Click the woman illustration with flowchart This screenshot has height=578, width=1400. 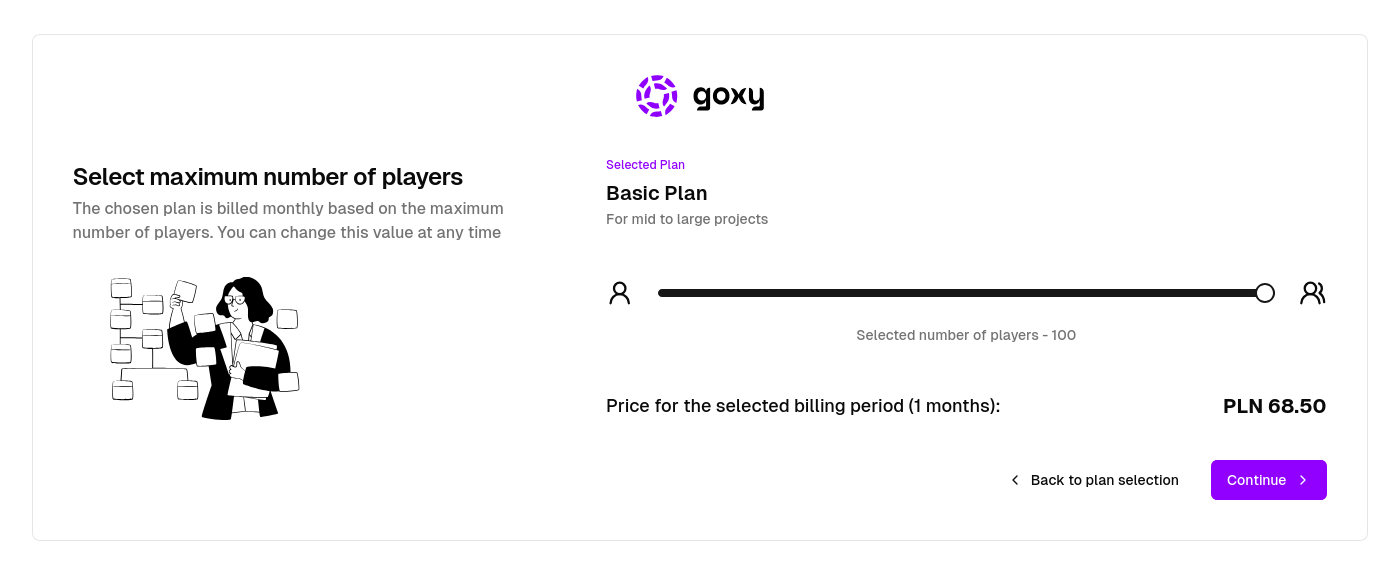(205, 347)
